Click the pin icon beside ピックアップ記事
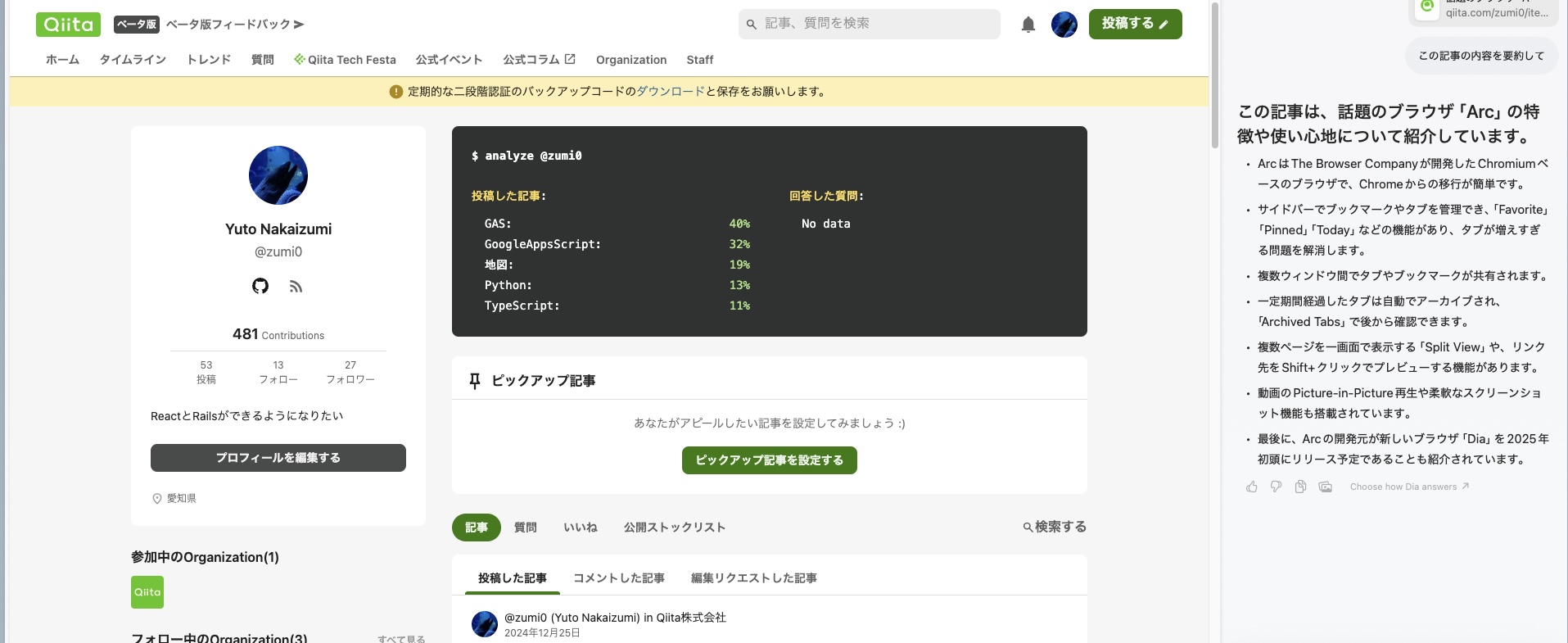The height and width of the screenshot is (643, 1568). 475,381
